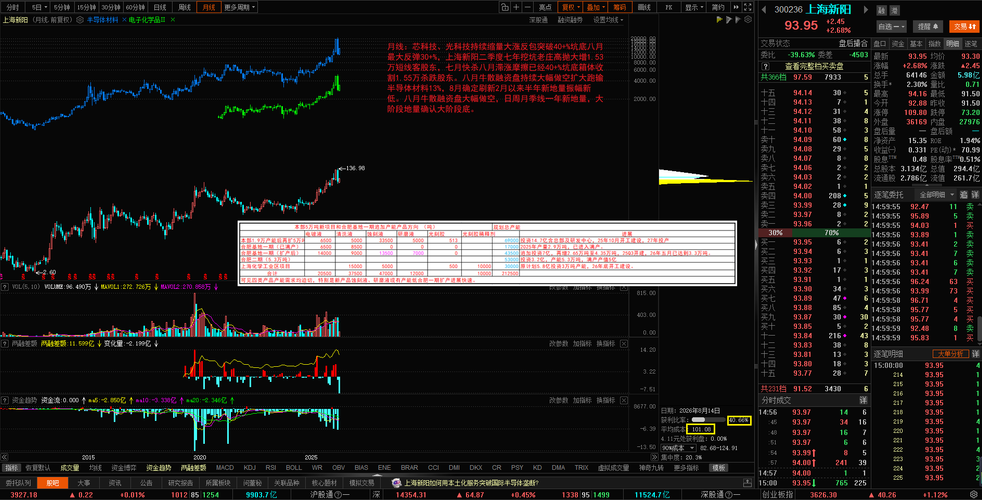Select the 基本 tab in right panel
The height and width of the screenshot is (500, 982).
(916, 43)
